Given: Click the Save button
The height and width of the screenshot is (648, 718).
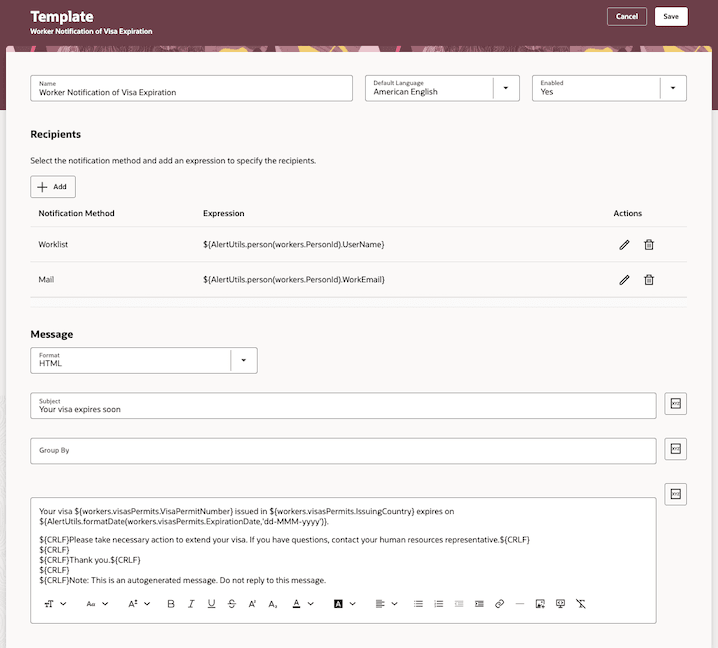Looking at the screenshot, I should coord(671,16).
